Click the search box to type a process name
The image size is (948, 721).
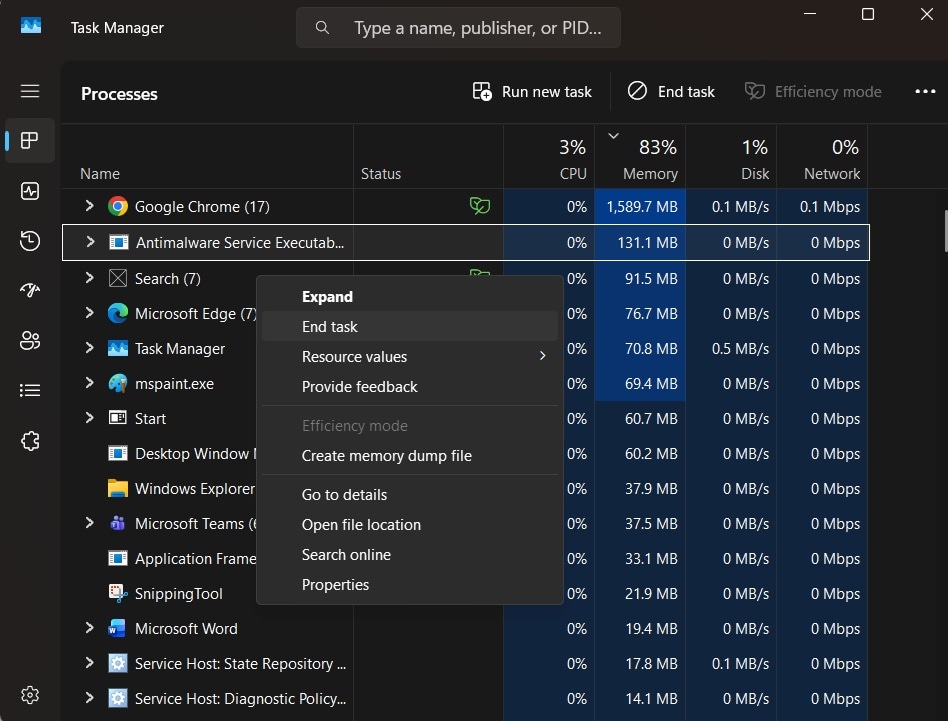coord(458,27)
